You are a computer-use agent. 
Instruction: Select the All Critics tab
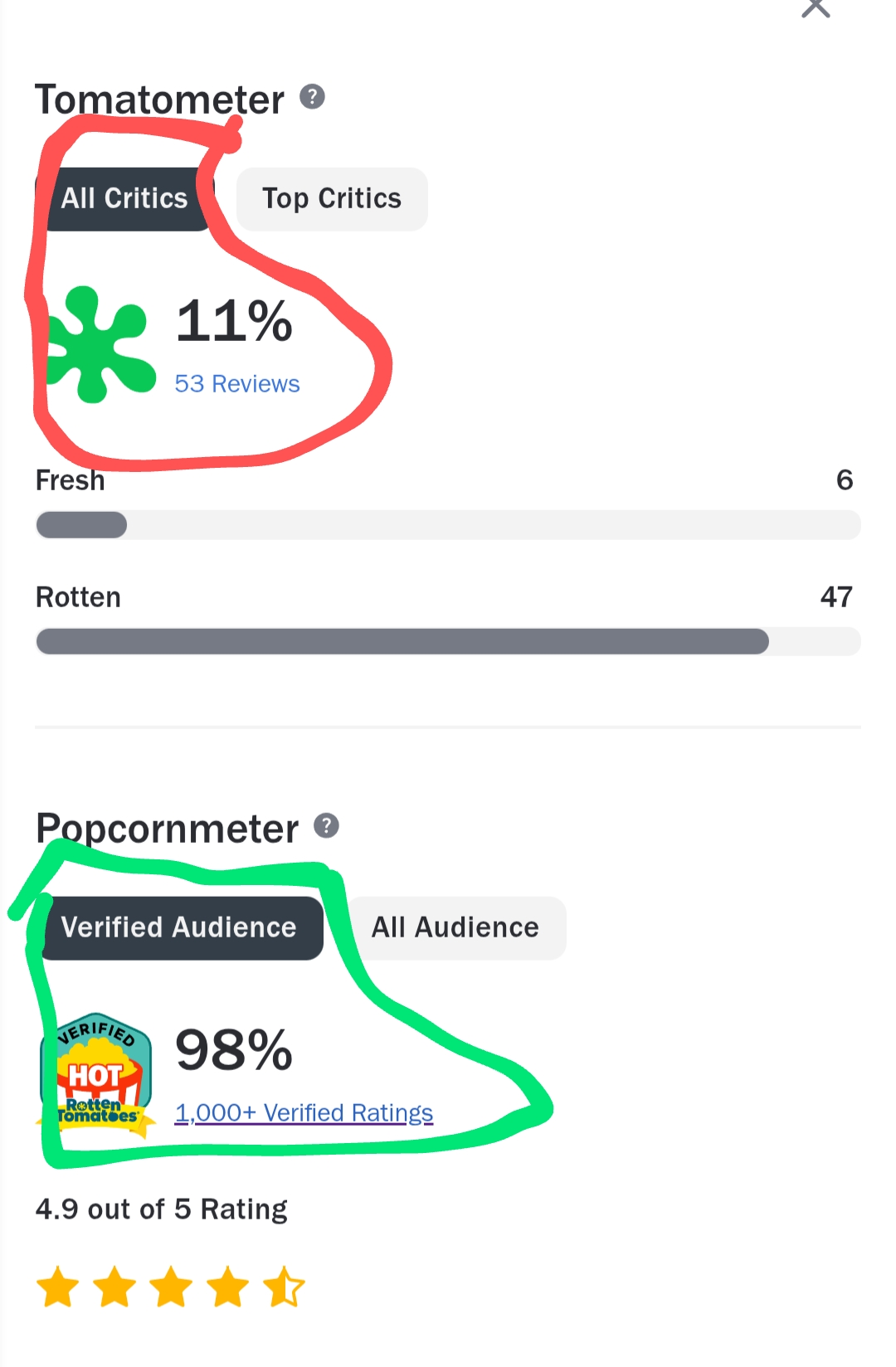124,199
